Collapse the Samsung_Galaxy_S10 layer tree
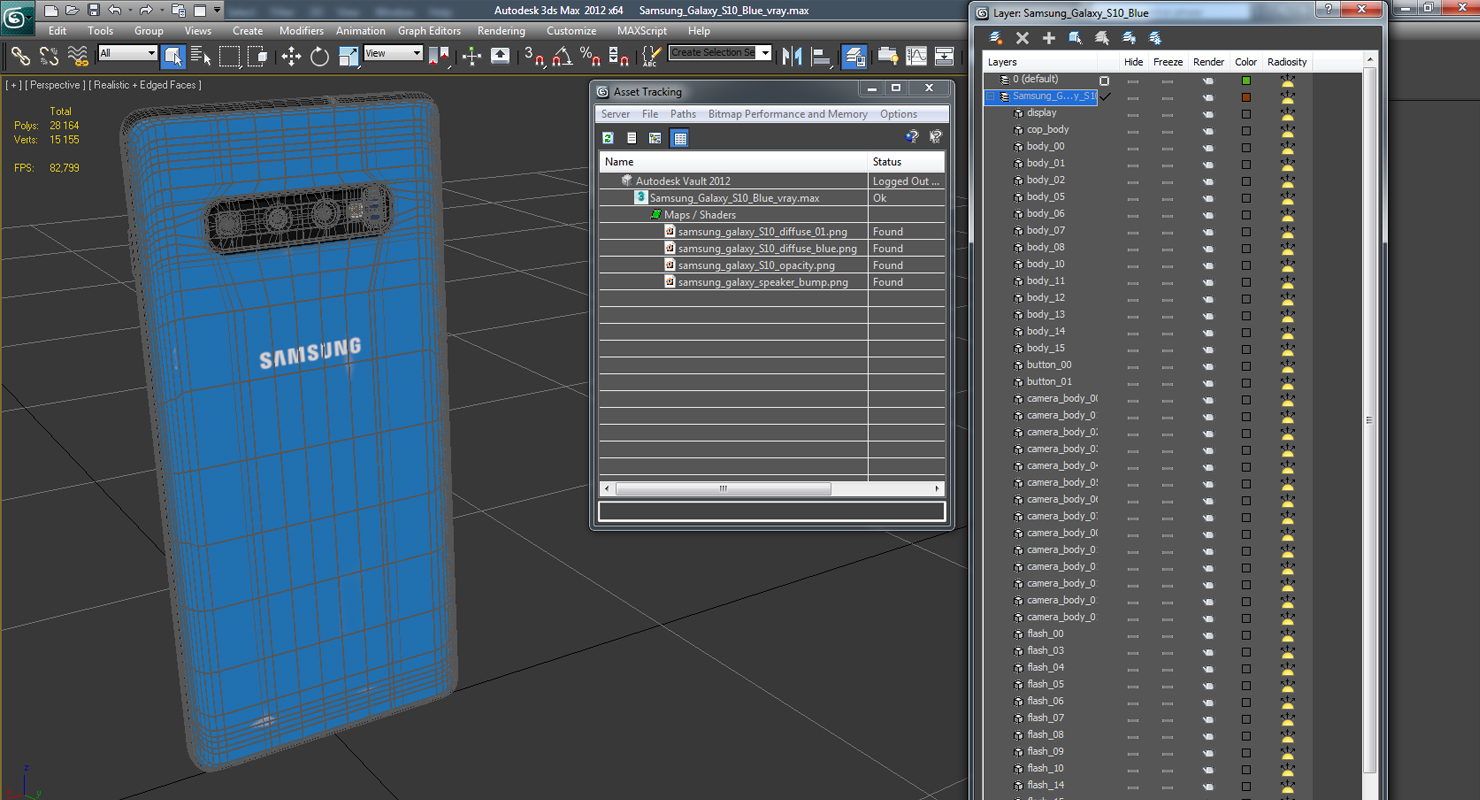 (991, 97)
